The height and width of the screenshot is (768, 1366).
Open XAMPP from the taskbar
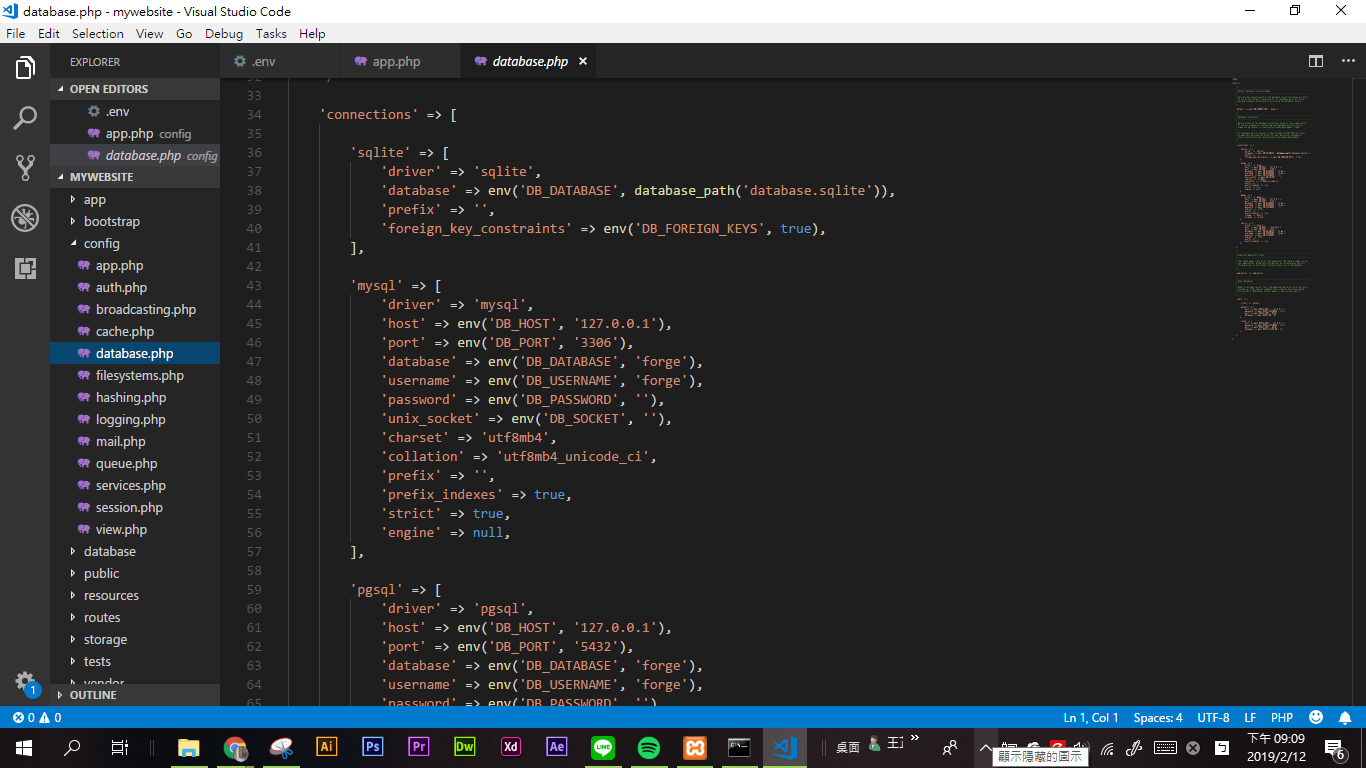(694, 747)
